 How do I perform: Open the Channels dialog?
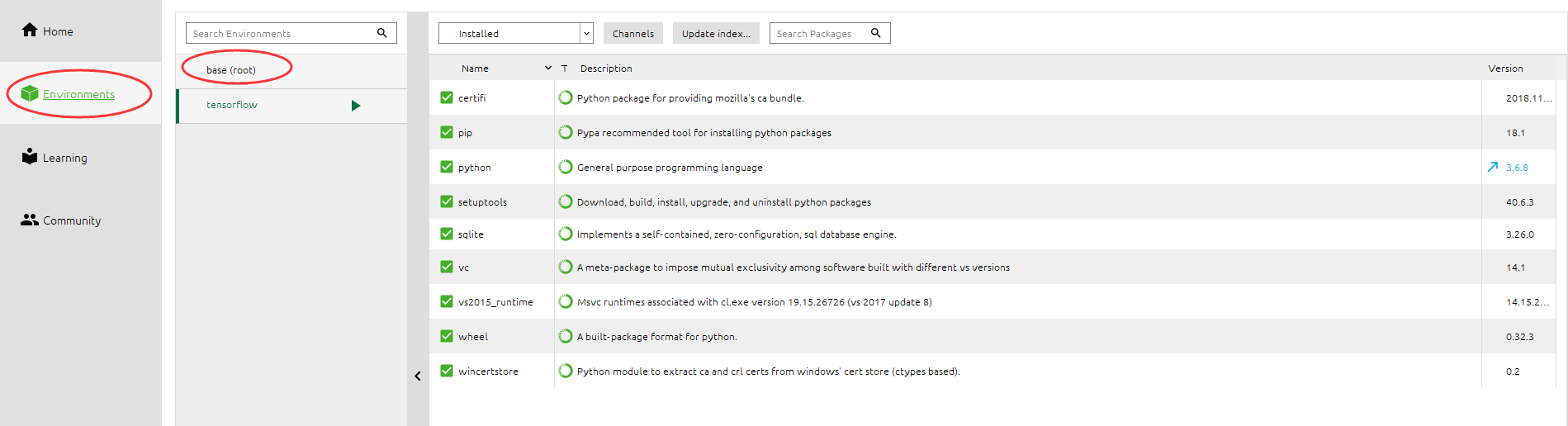click(632, 33)
